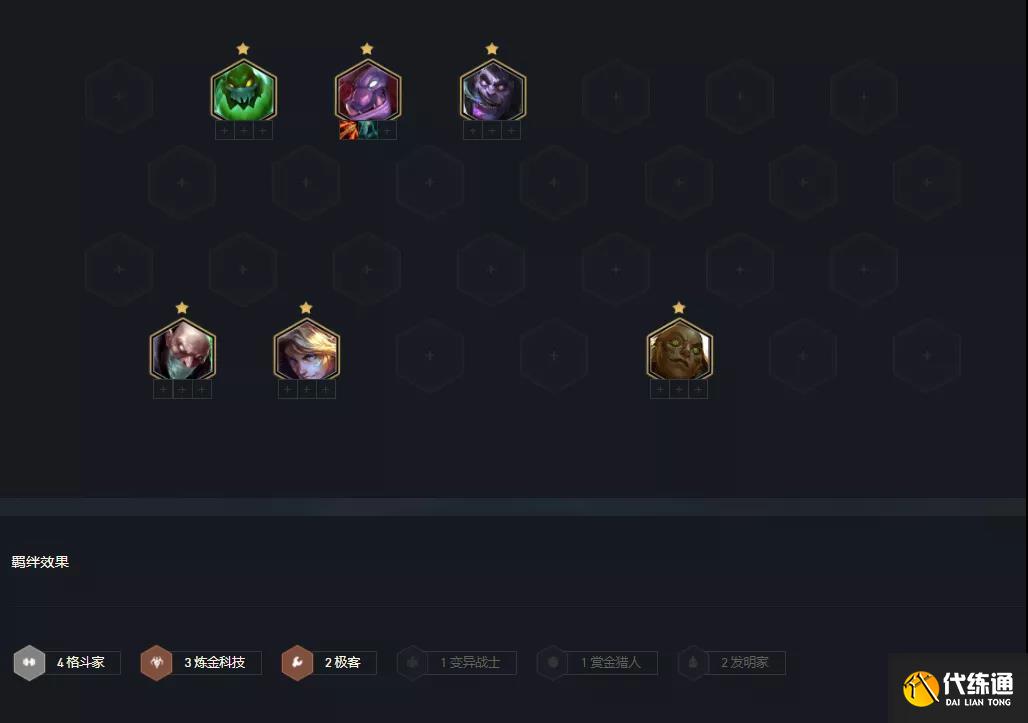Viewport: 1028px width, 723px height.
Task: Select the purple Dr. Mundo champion portrait
Action: [x=368, y=90]
